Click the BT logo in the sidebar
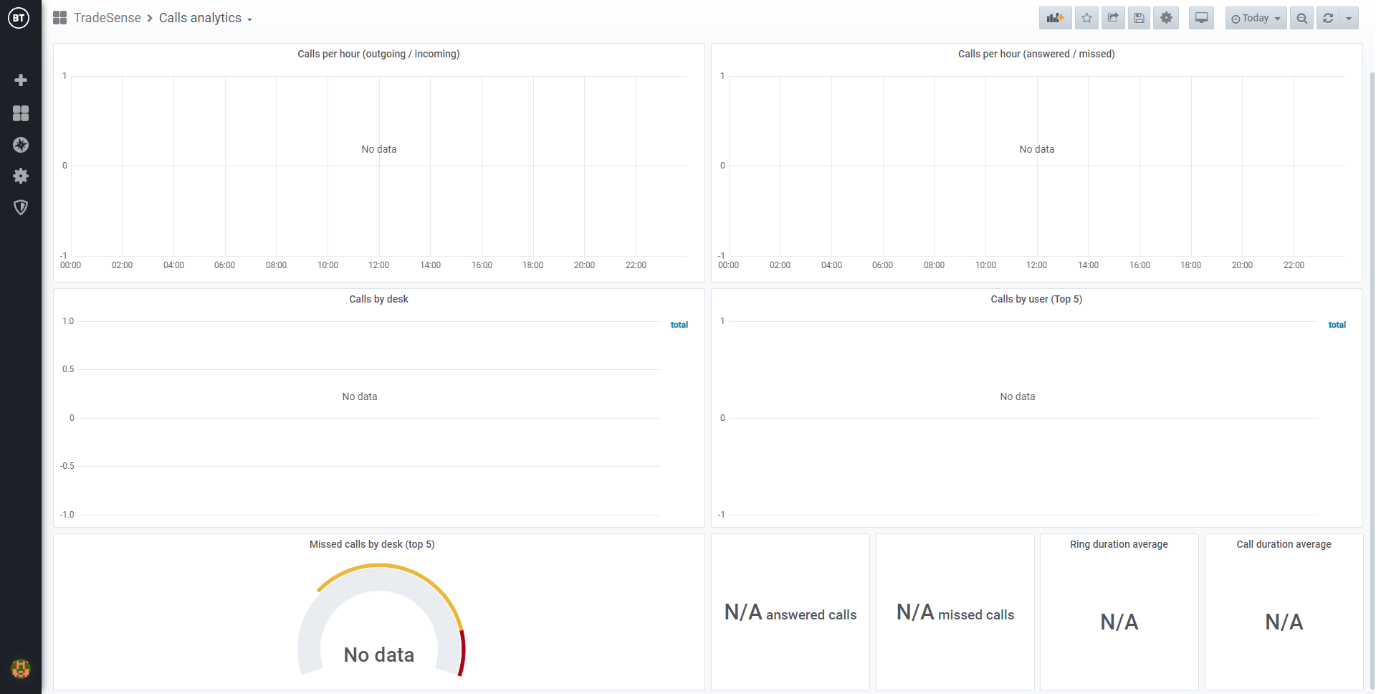The image size is (1376, 694). coord(18,18)
